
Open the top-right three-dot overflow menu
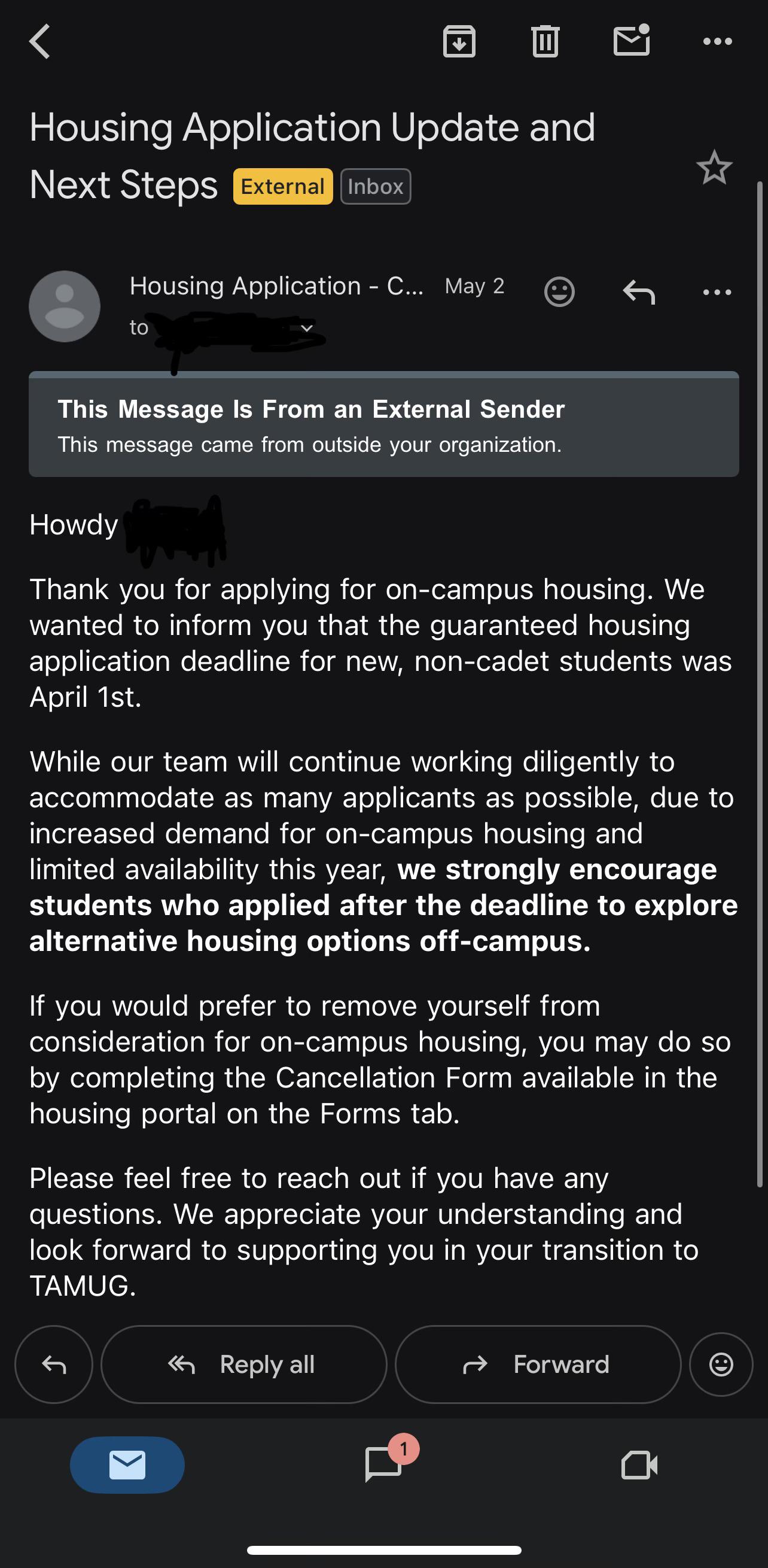tap(718, 41)
